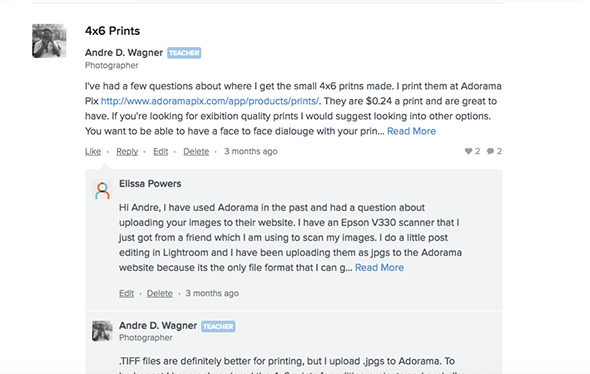Open the adoramapix.com prints link
This screenshot has width=590, height=374.
(x=210, y=101)
